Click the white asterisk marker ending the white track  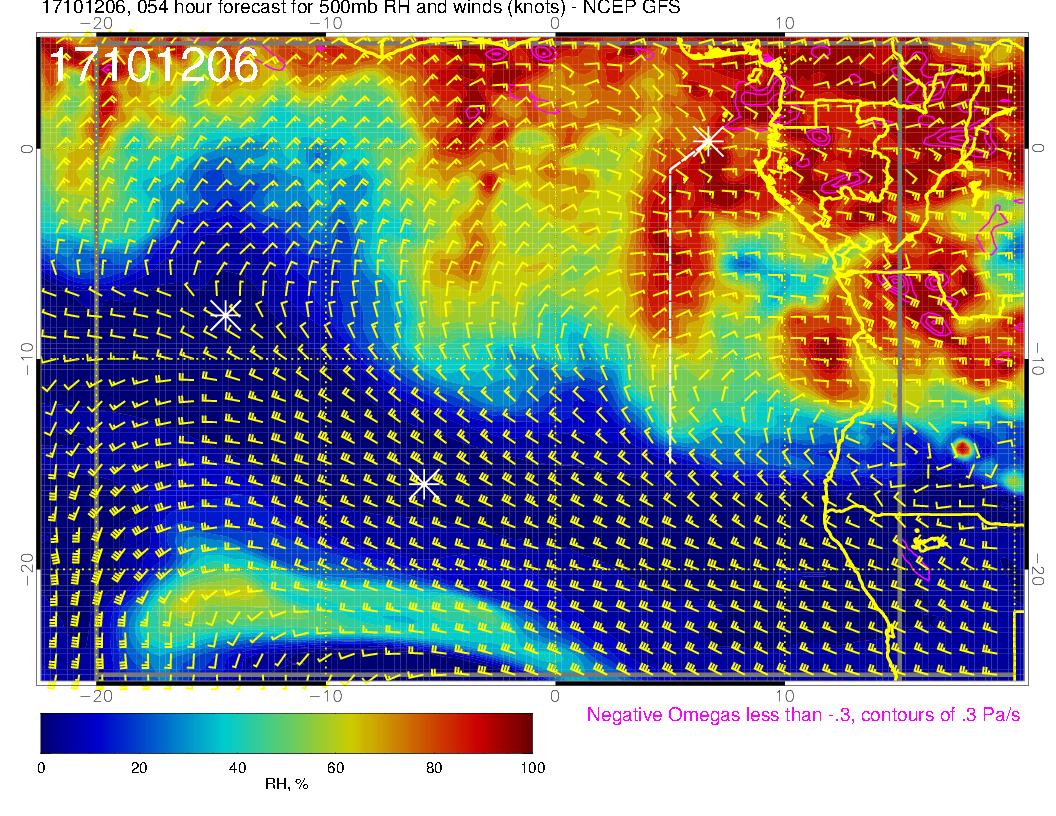pos(708,141)
